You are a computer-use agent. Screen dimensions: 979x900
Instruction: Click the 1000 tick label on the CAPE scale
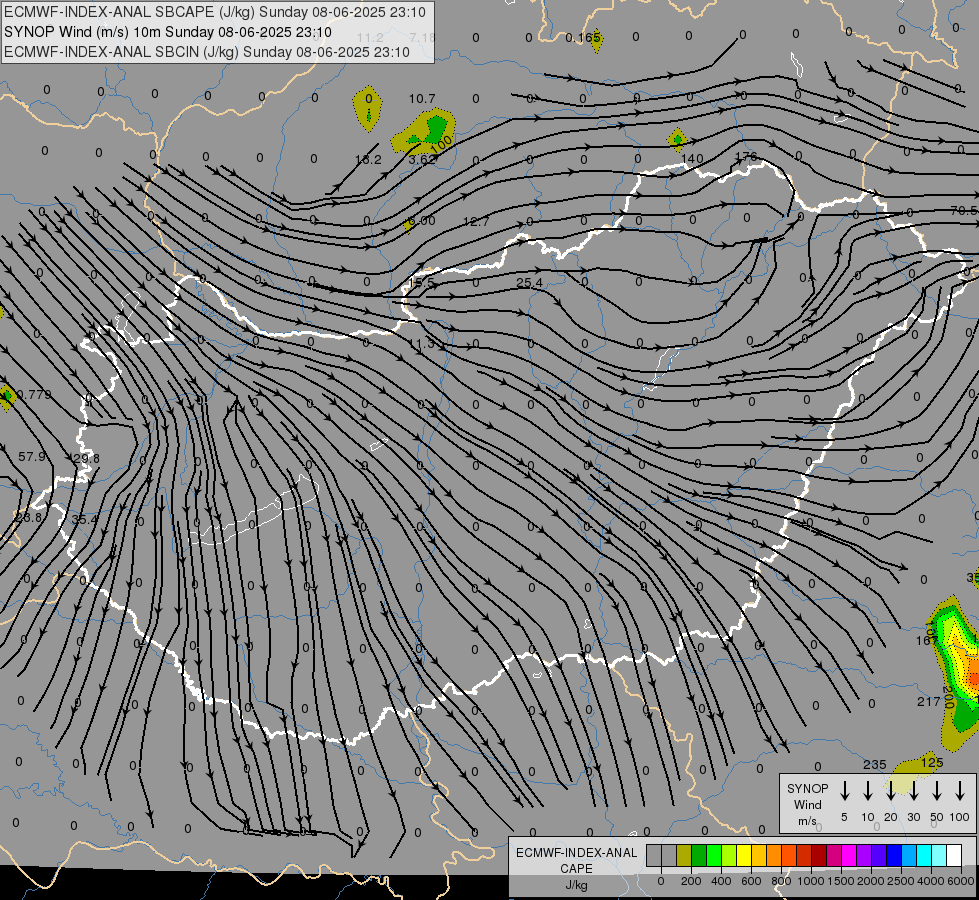[811, 881]
